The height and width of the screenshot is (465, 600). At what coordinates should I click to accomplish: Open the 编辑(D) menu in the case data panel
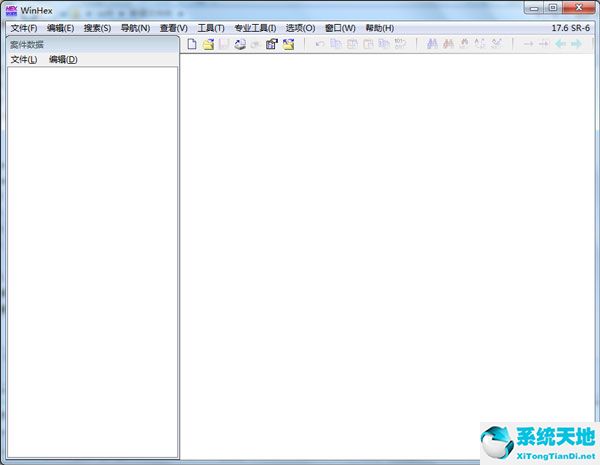pos(64,60)
